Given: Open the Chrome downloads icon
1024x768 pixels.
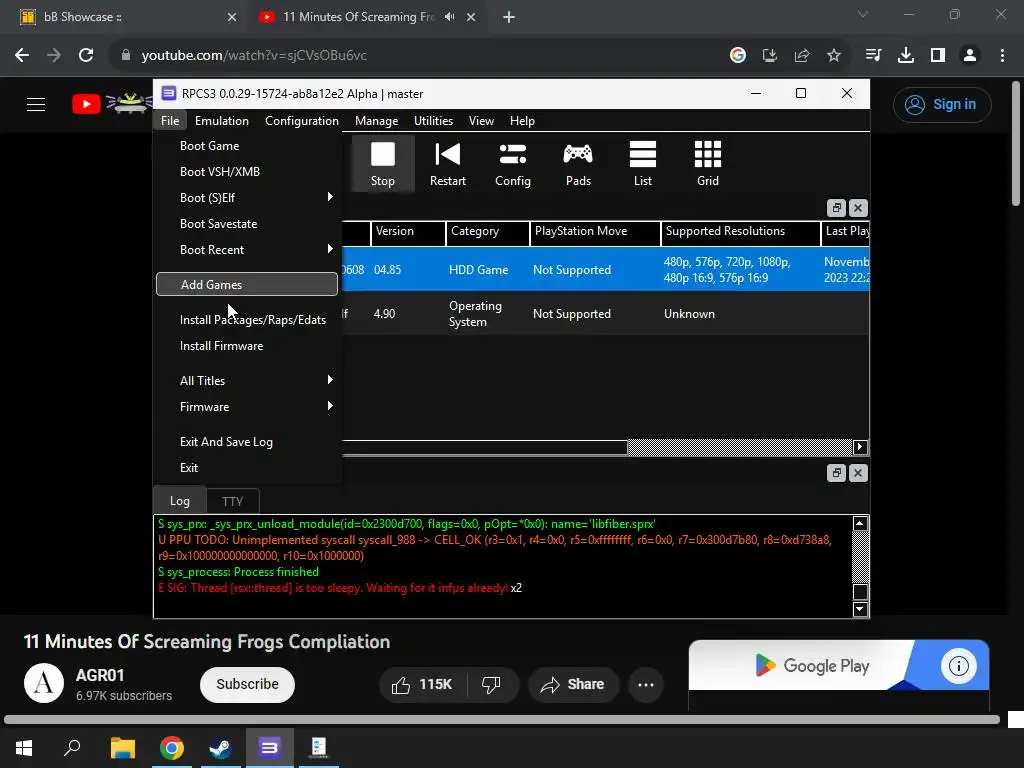Looking at the screenshot, I should (x=906, y=56).
